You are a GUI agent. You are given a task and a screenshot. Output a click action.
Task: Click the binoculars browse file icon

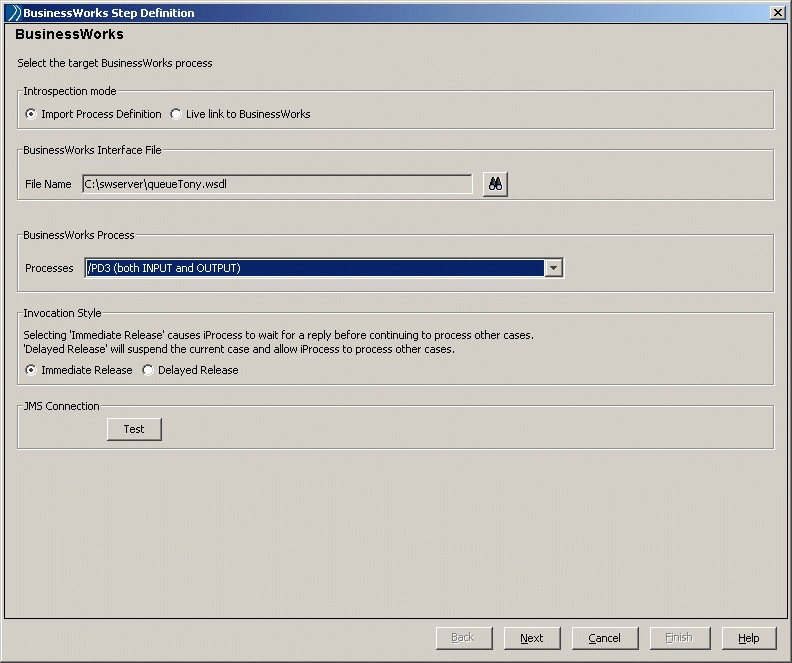click(495, 184)
